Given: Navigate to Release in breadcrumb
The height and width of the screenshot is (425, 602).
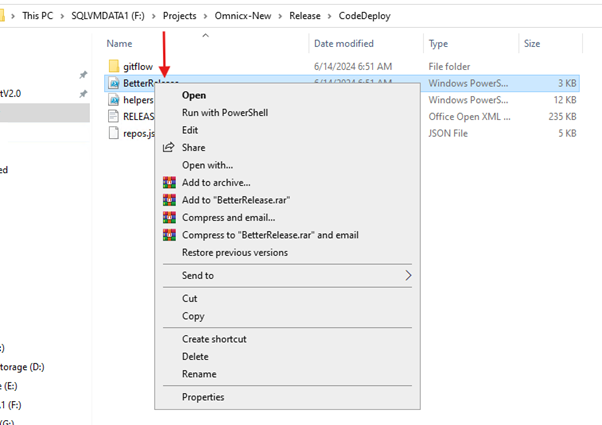Looking at the screenshot, I should 305,16.
